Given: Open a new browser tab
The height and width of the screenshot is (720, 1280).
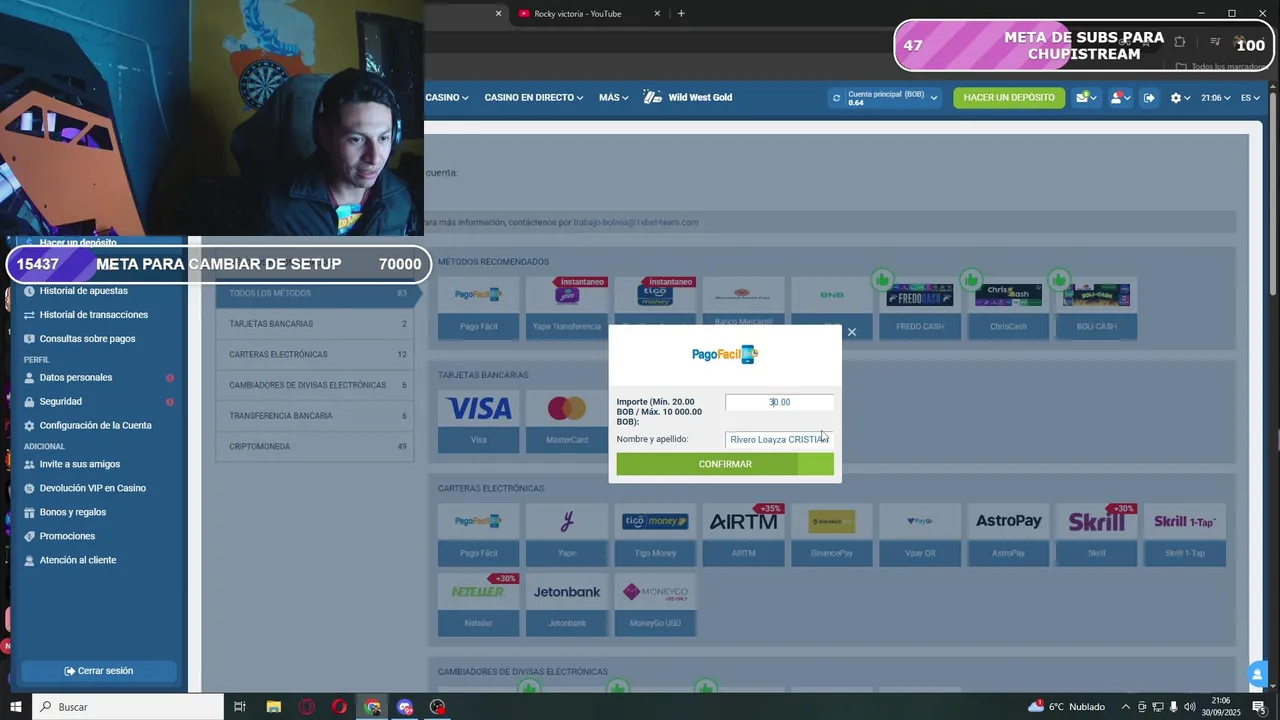Looking at the screenshot, I should [681, 14].
